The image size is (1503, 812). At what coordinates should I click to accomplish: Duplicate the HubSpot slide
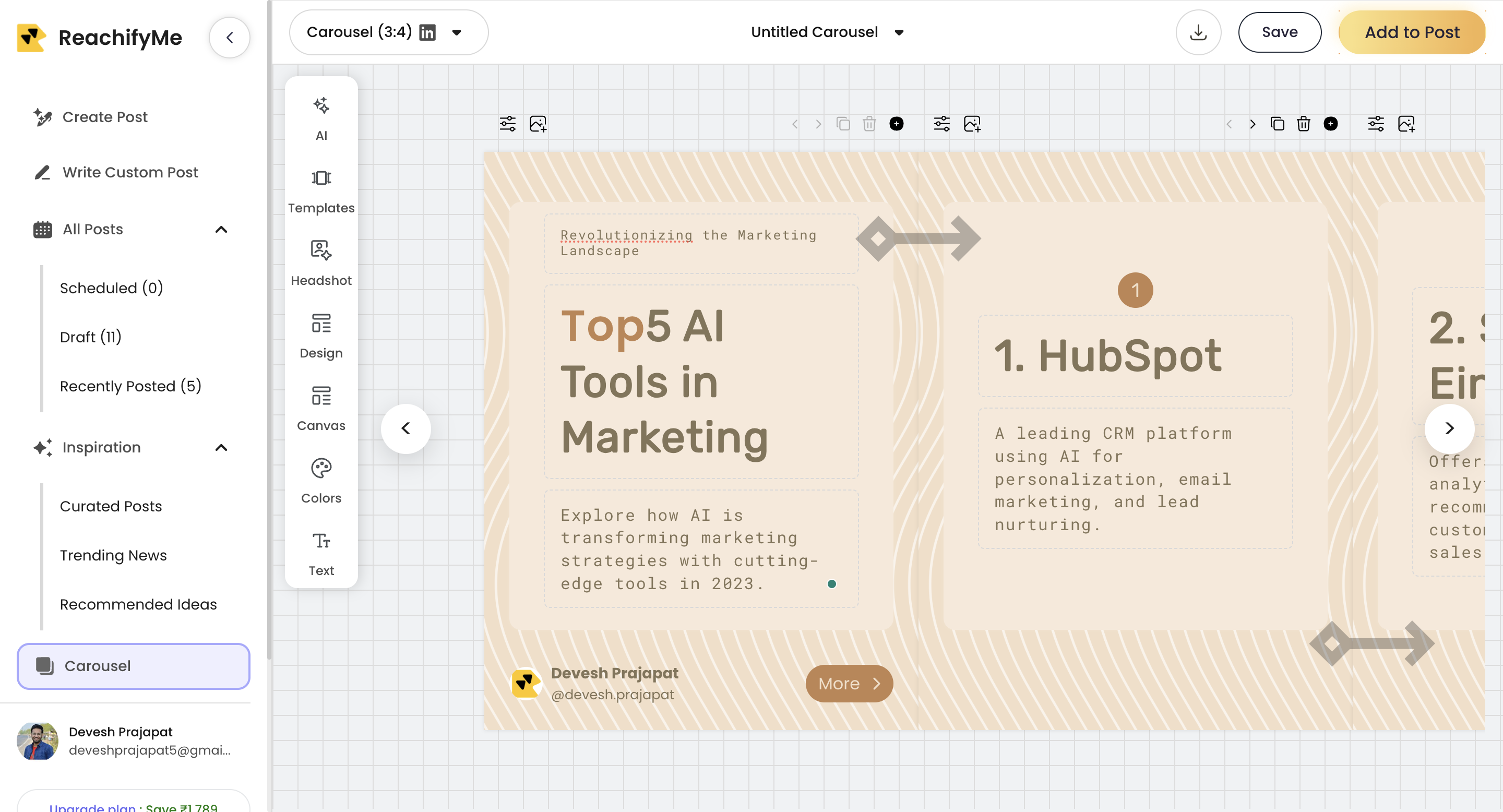(844, 124)
